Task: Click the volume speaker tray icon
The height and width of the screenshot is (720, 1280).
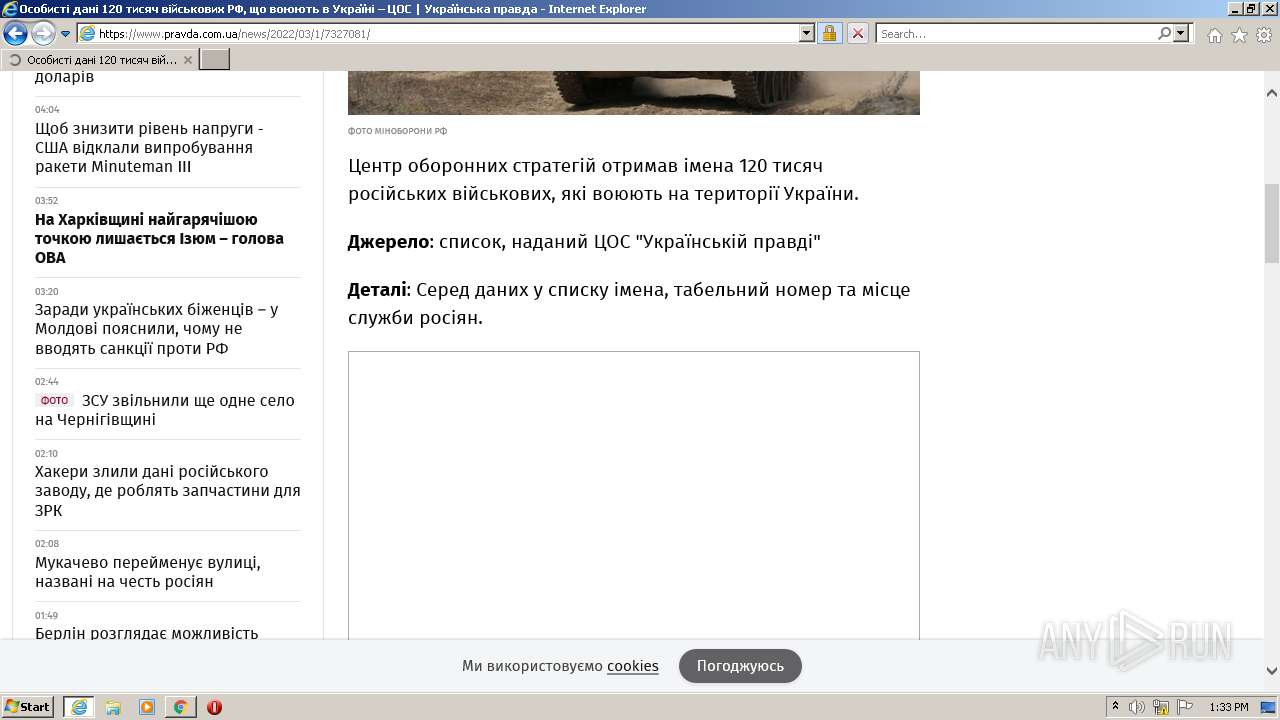Action: (1137, 707)
